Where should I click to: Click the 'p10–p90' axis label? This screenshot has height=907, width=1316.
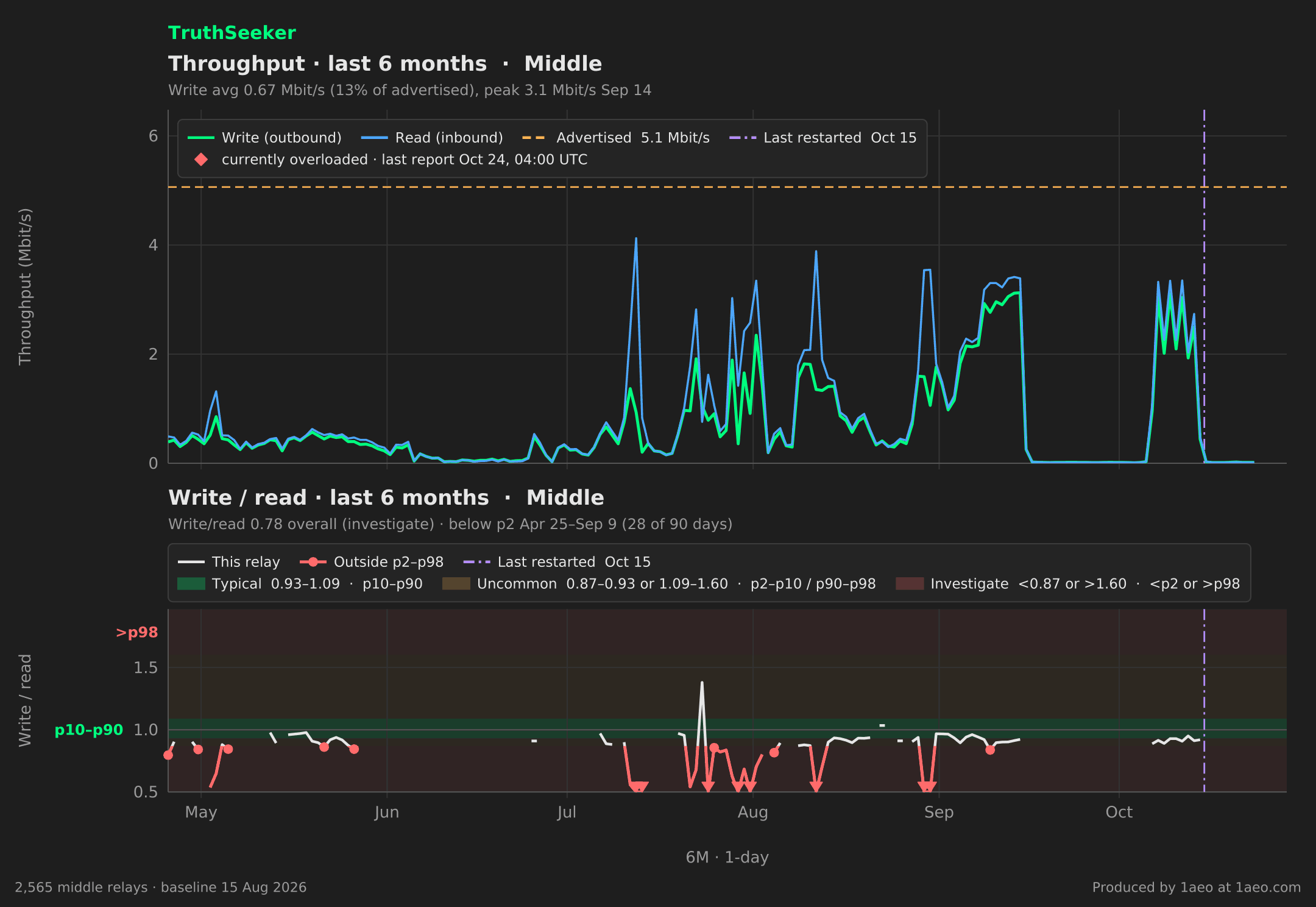pos(89,730)
